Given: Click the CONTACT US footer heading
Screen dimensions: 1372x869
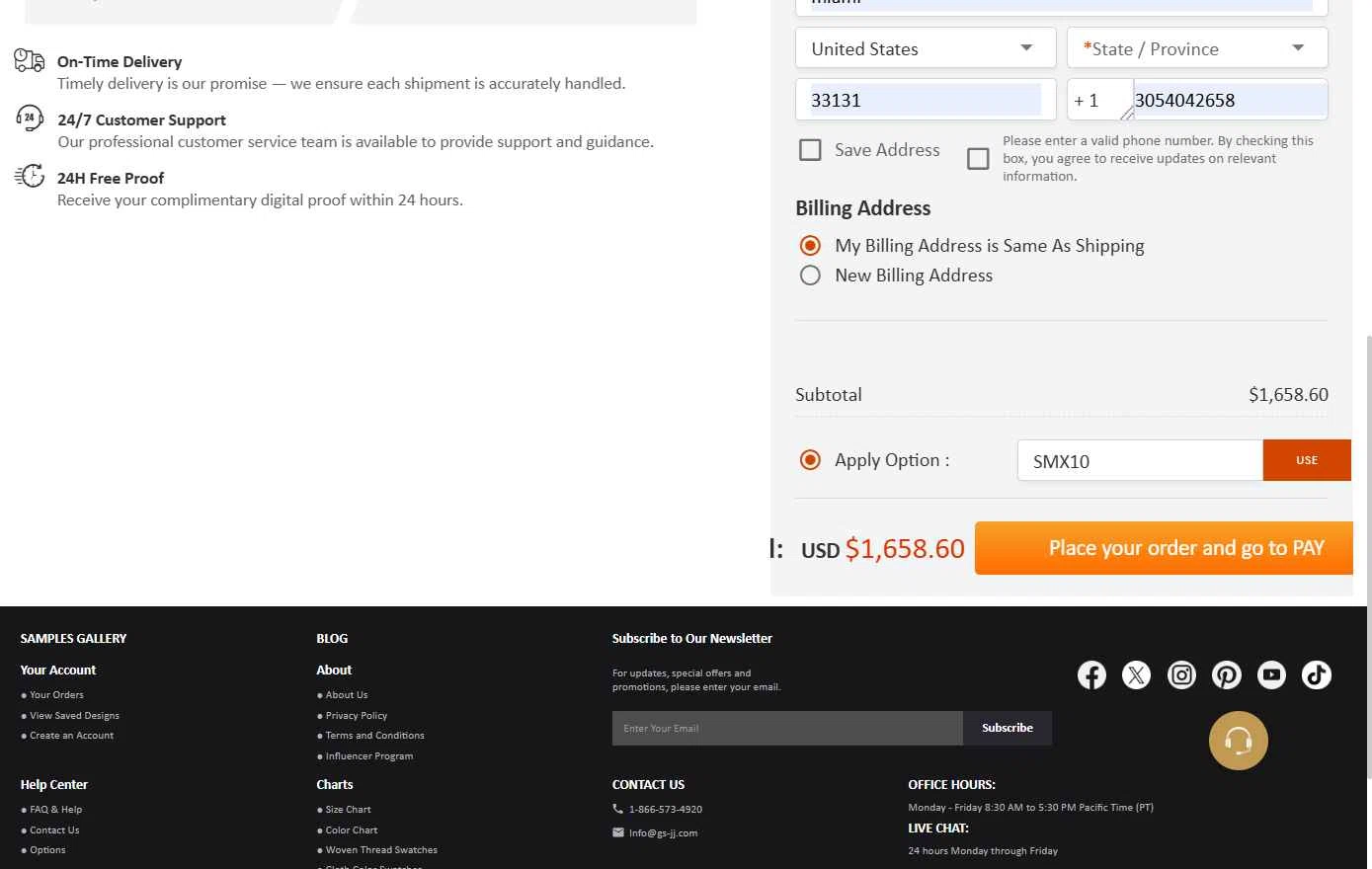Looking at the screenshot, I should click(x=648, y=785).
